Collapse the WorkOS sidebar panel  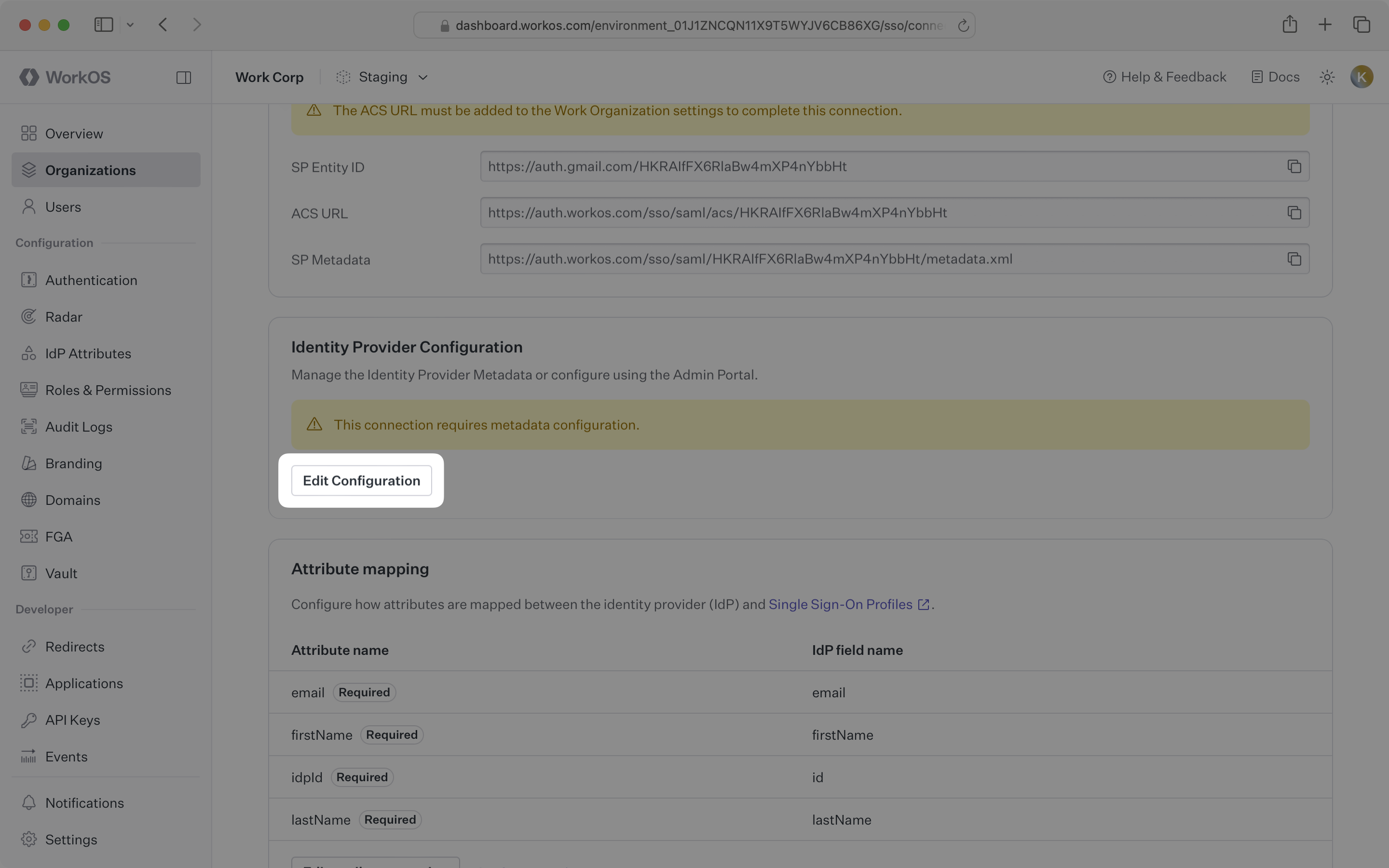184,78
